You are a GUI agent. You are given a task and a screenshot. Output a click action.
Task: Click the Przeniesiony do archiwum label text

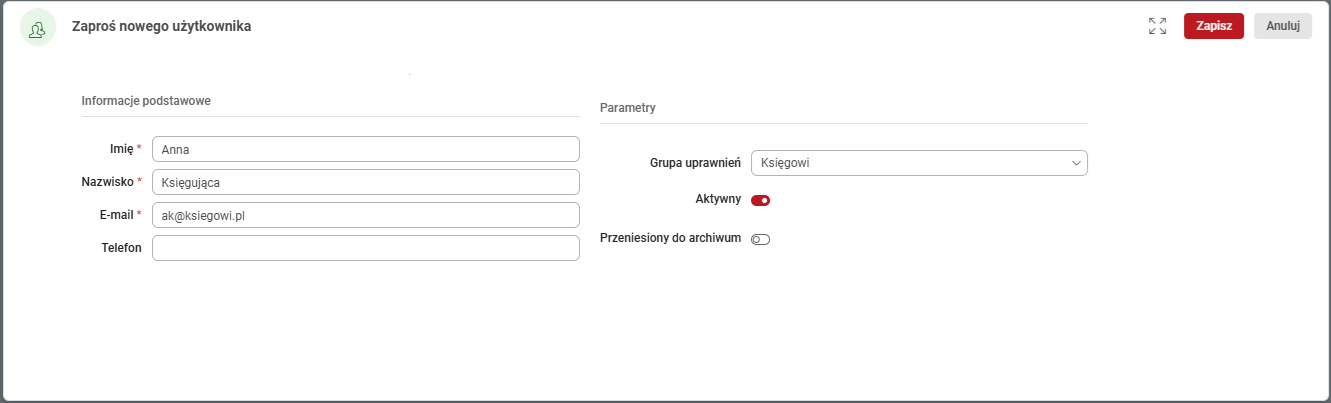point(670,238)
